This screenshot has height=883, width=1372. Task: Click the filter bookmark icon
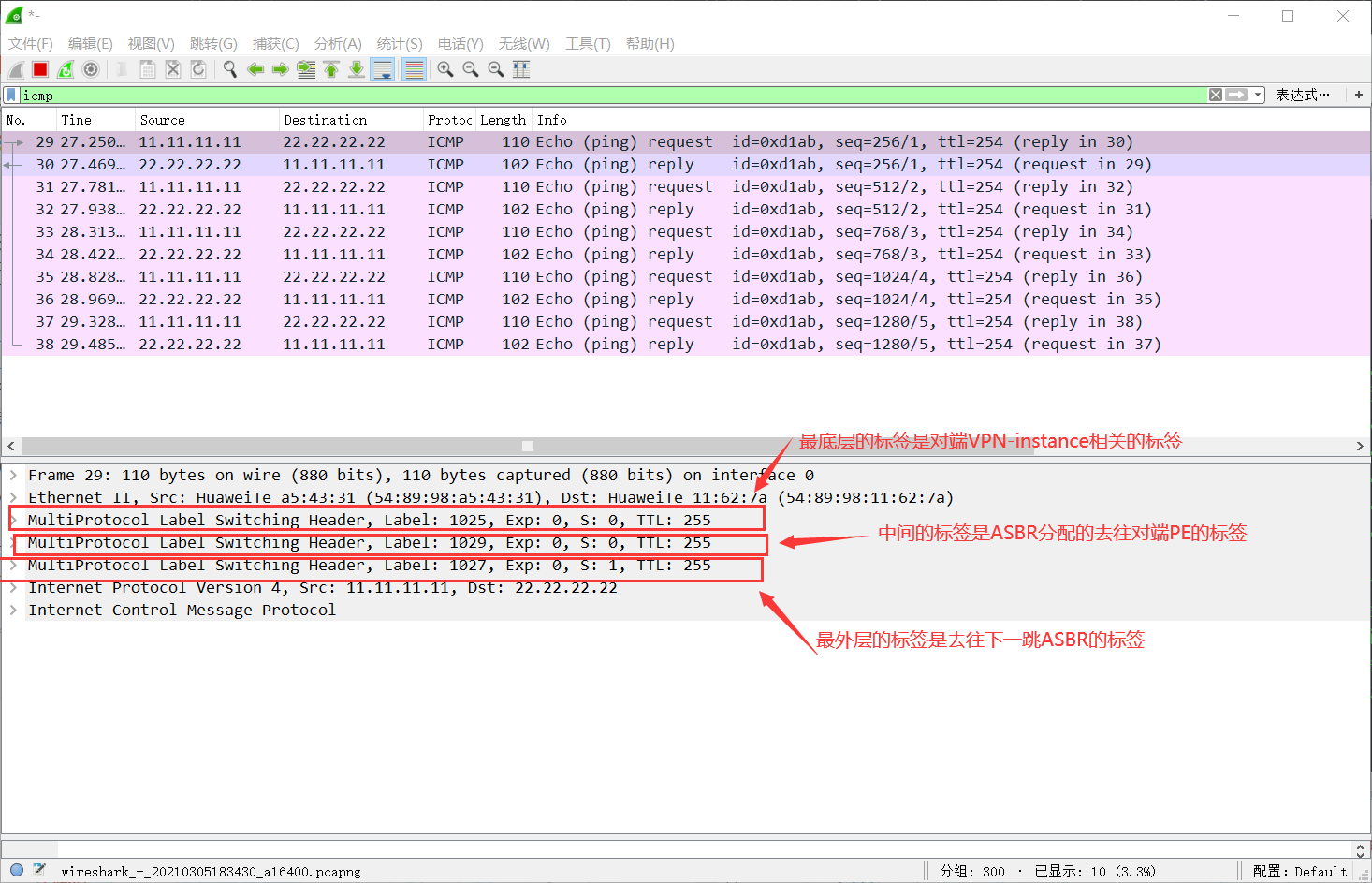[x=11, y=95]
